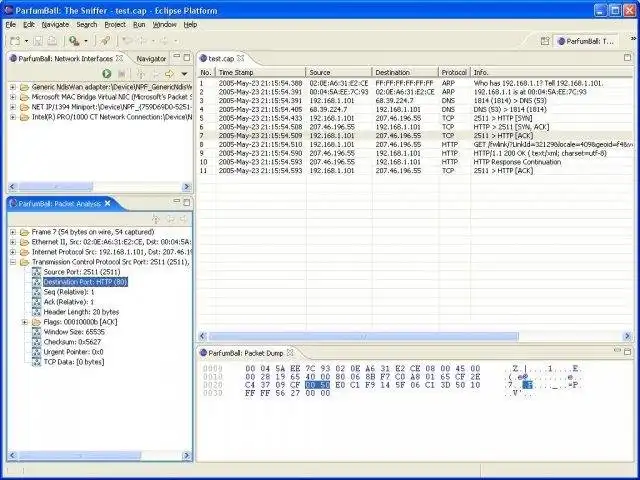Open the Run menu

pyautogui.click(x=139, y=24)
